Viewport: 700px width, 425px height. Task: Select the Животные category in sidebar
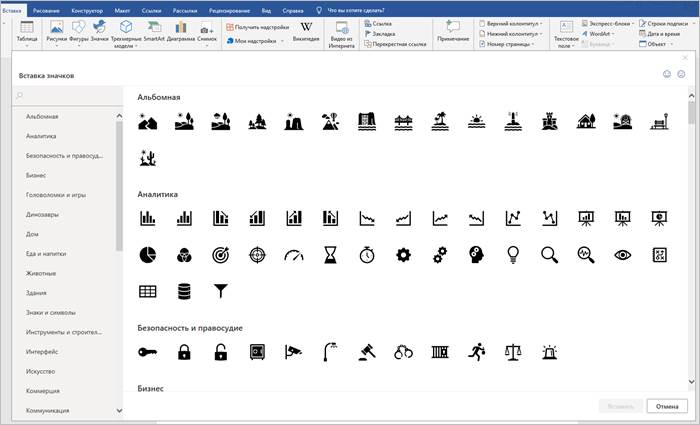click(42, 273)
